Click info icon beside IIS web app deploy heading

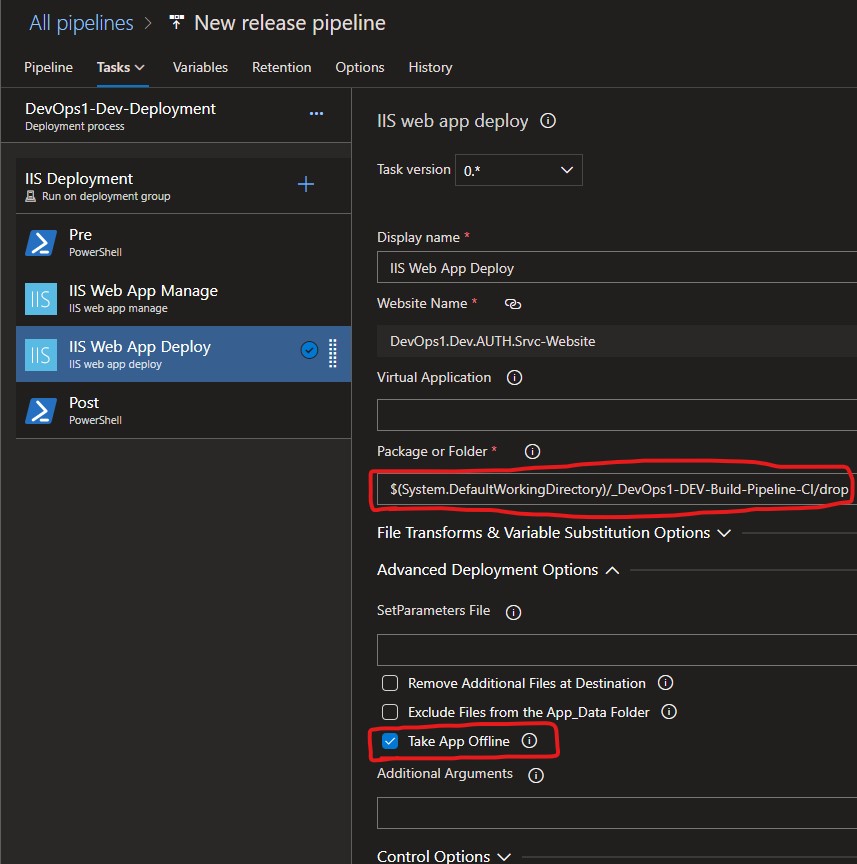[x=548, y=120]
